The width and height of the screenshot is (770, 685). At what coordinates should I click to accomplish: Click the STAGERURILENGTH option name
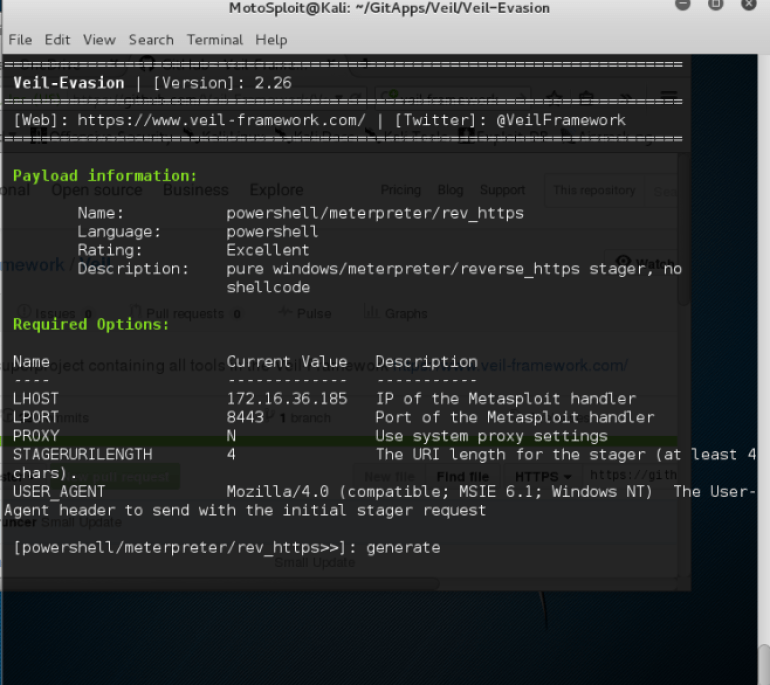click(82, 455)
